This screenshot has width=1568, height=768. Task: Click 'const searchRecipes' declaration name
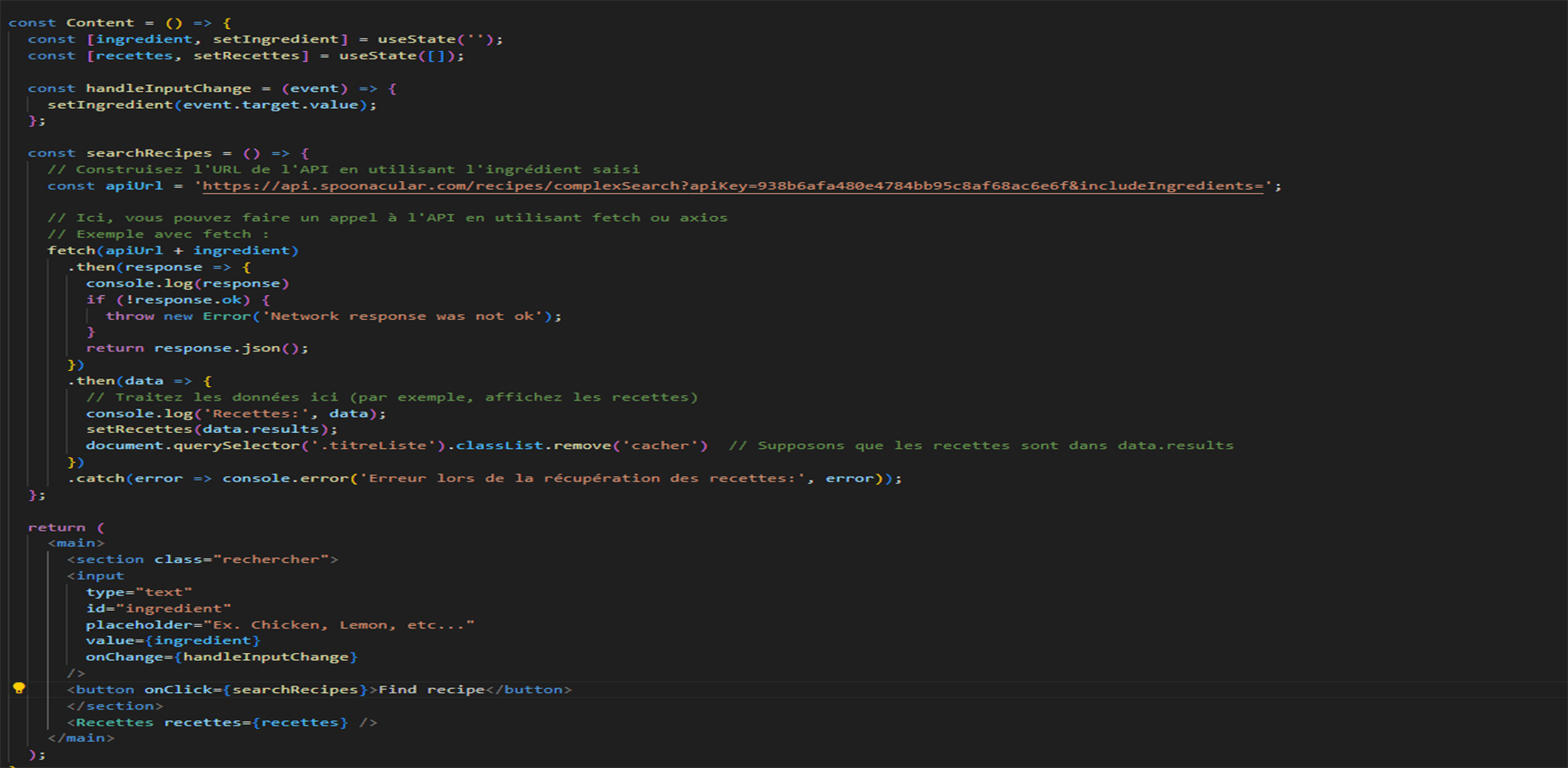pos(149,153)
